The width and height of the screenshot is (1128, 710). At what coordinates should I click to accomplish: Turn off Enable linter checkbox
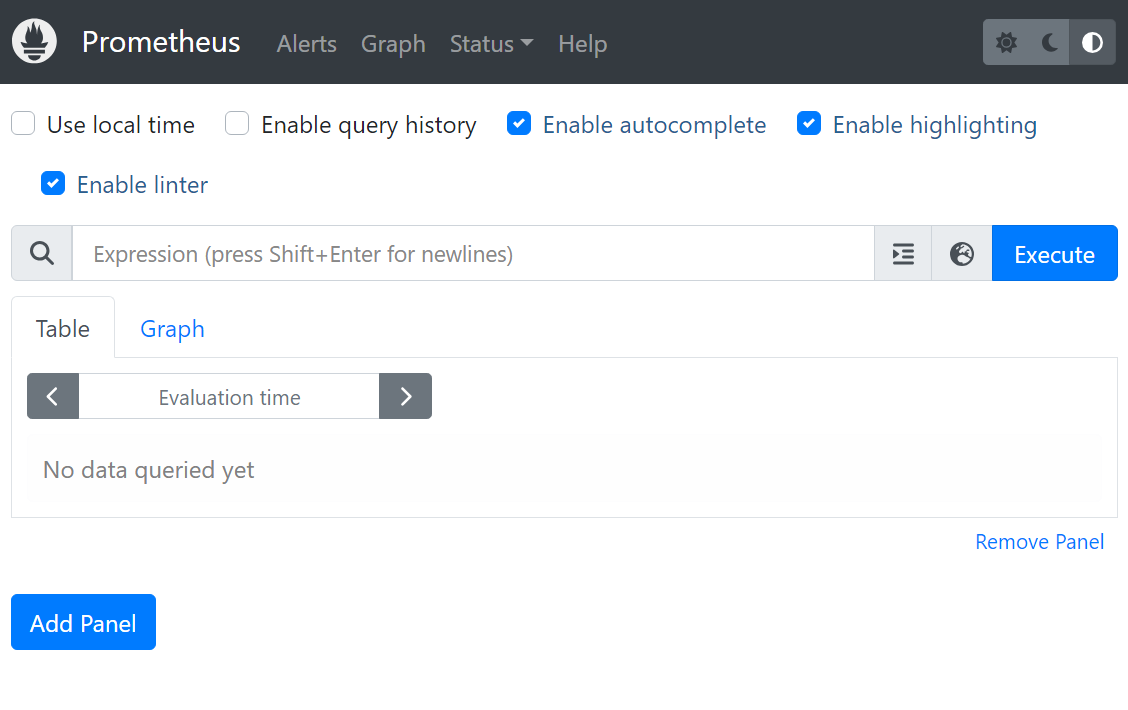tap(53, 184)
